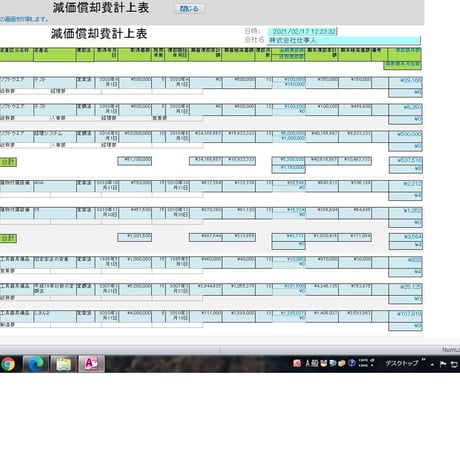
Task: Click the 閉じる button
Action: (x=189, y=9)
